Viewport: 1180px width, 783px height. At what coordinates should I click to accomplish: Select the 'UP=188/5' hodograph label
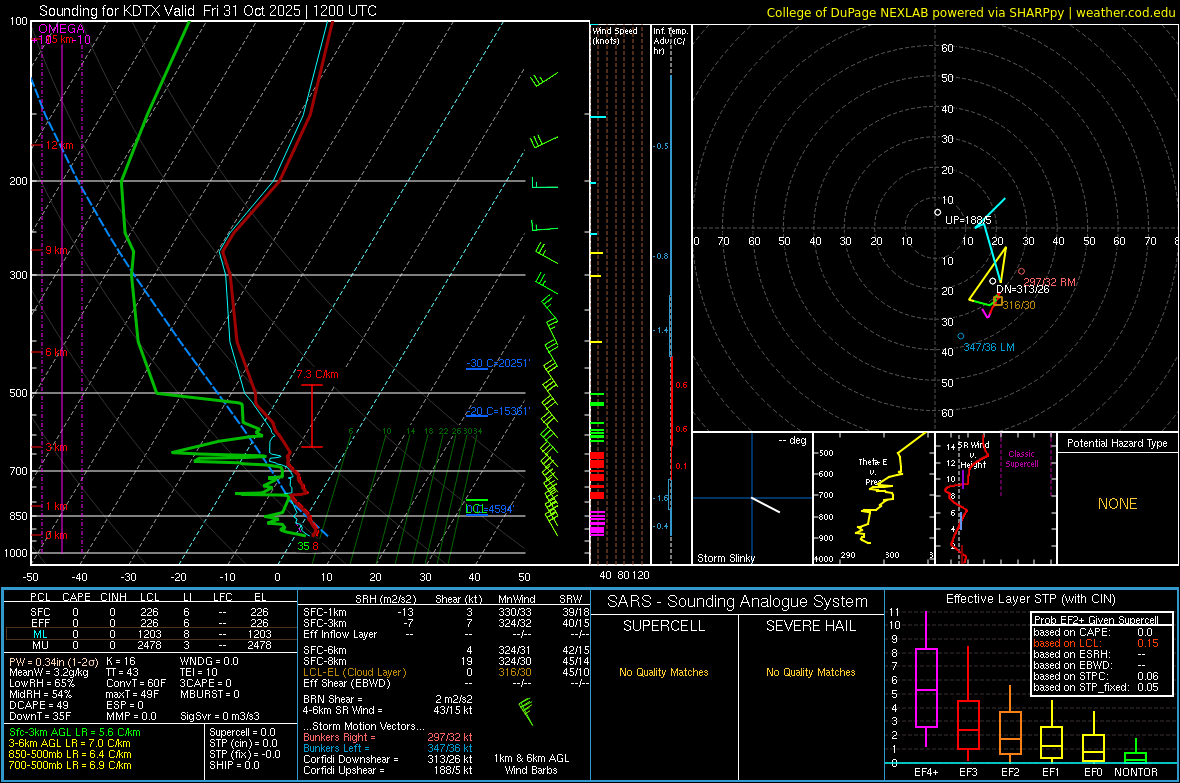click(x=968, y=220)
